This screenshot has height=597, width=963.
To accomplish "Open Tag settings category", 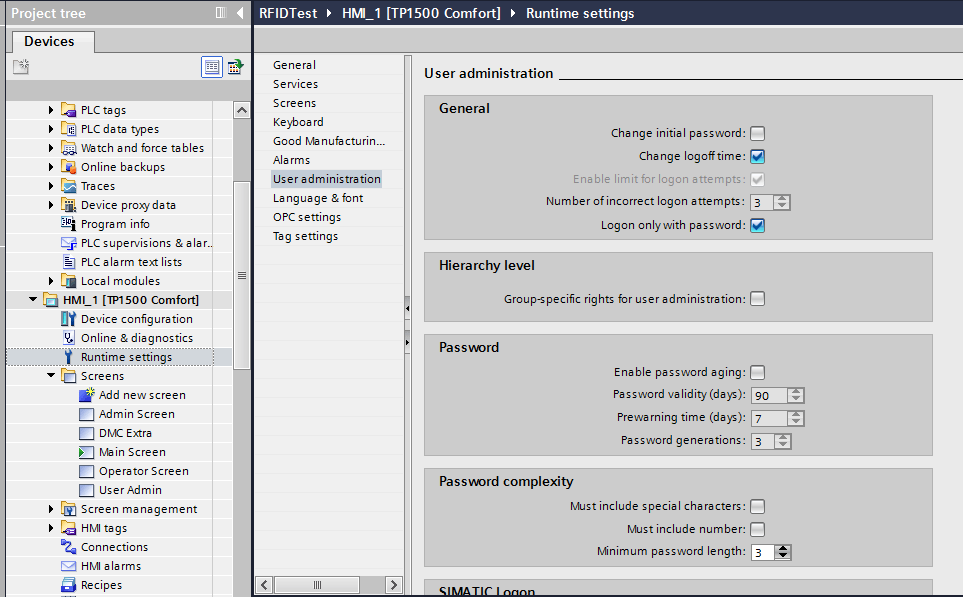I will pyautogui.click(x=305, y=236).
